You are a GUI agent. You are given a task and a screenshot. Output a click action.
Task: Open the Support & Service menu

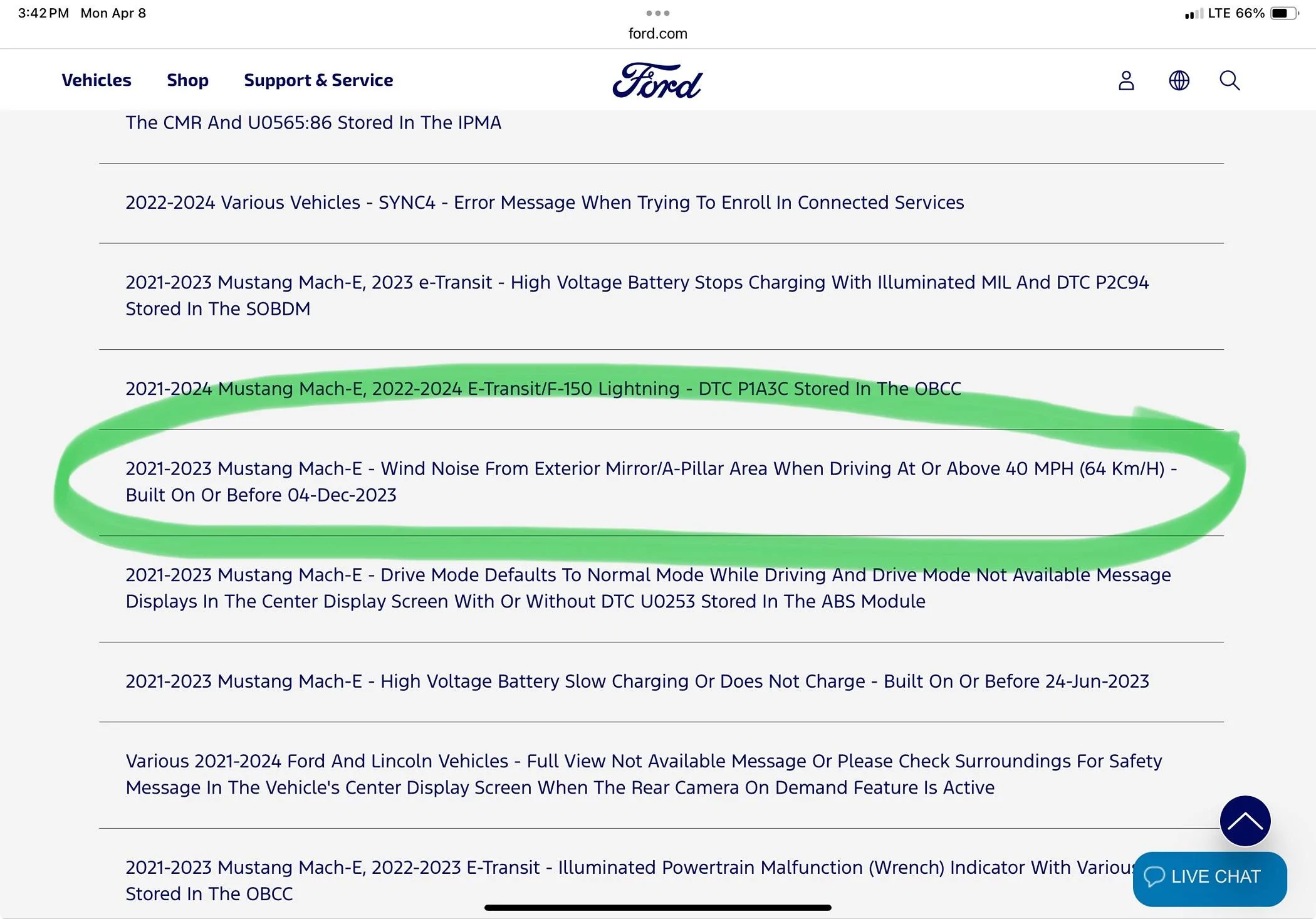tap(318, 80)
